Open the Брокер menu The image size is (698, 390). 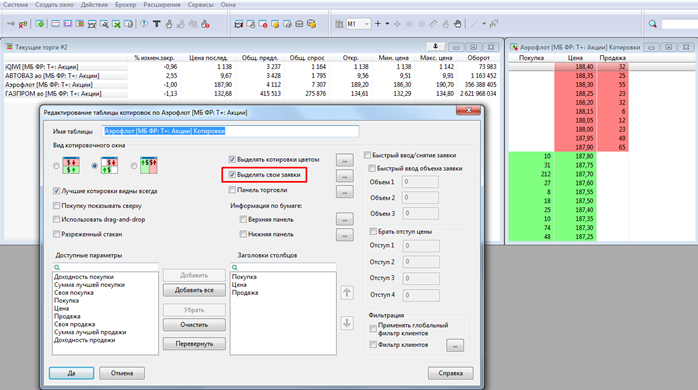click(126, 4)
